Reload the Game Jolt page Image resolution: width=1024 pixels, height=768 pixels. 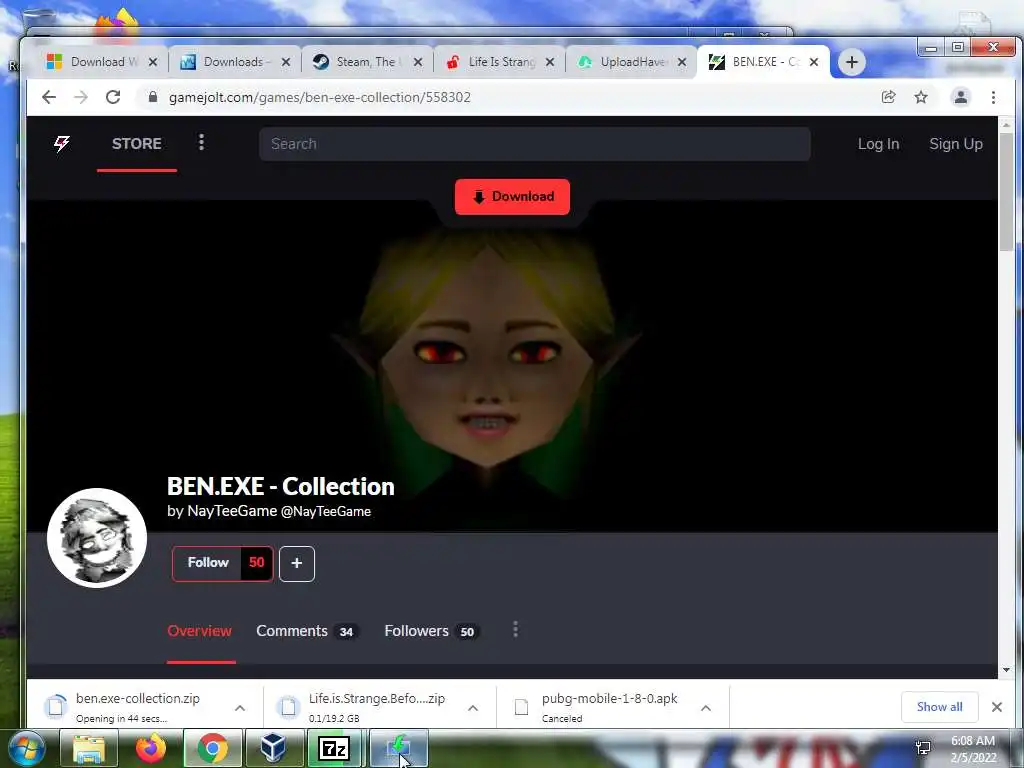(x=113, y=97)
